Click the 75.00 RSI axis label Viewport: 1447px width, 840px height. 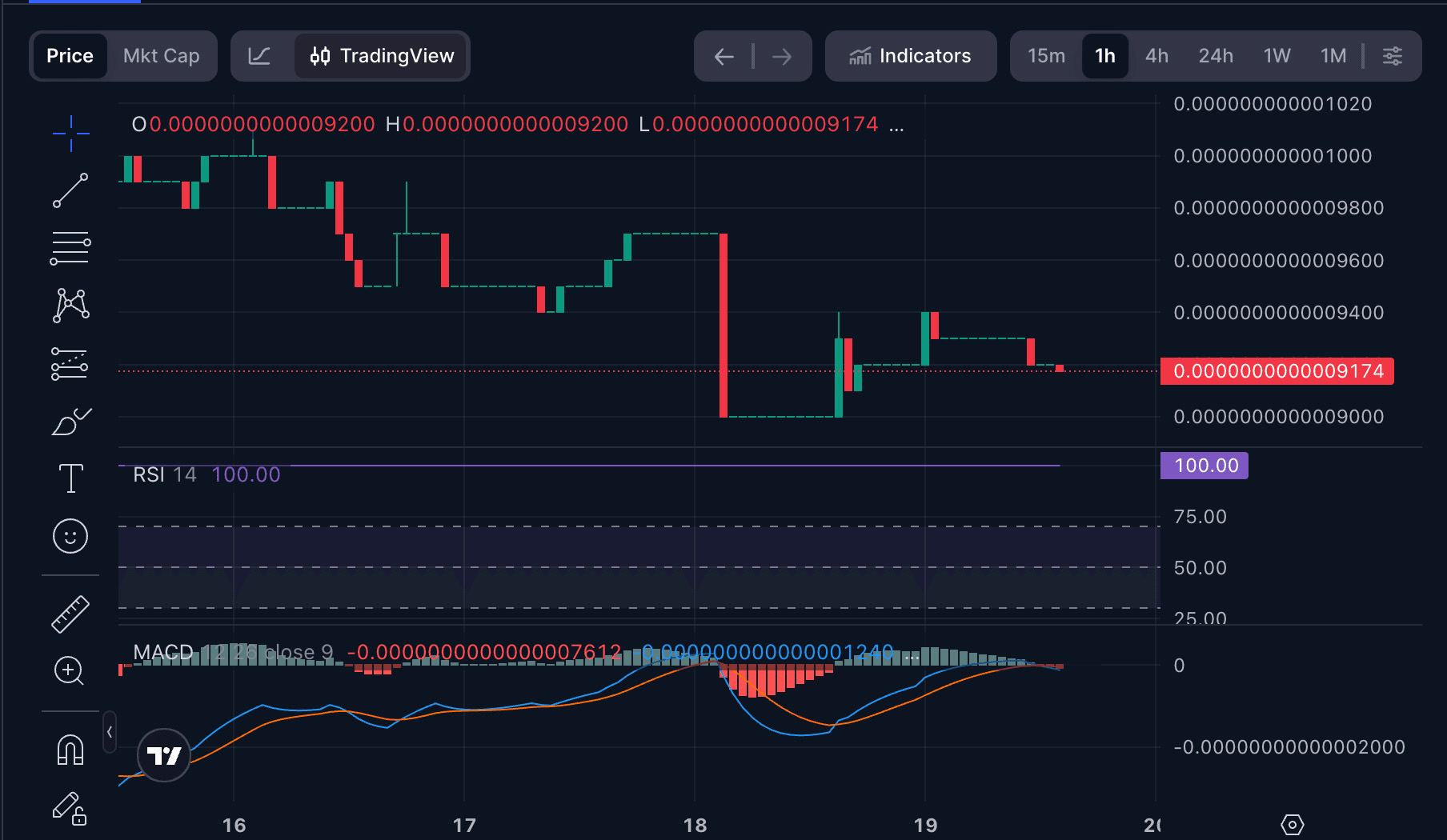[1200, 517]
